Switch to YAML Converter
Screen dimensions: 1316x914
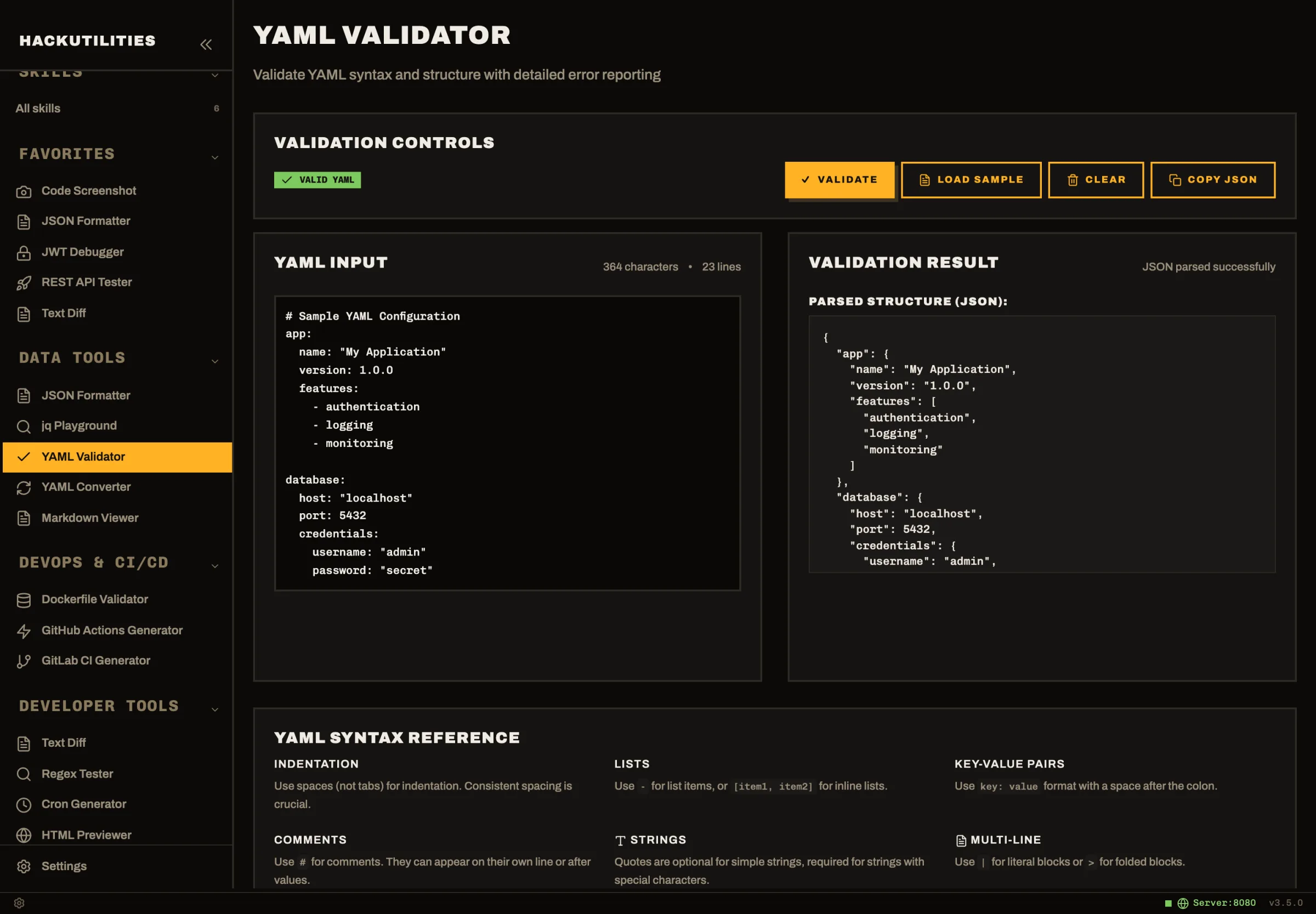pyautogui.click(x=116, y=487)
